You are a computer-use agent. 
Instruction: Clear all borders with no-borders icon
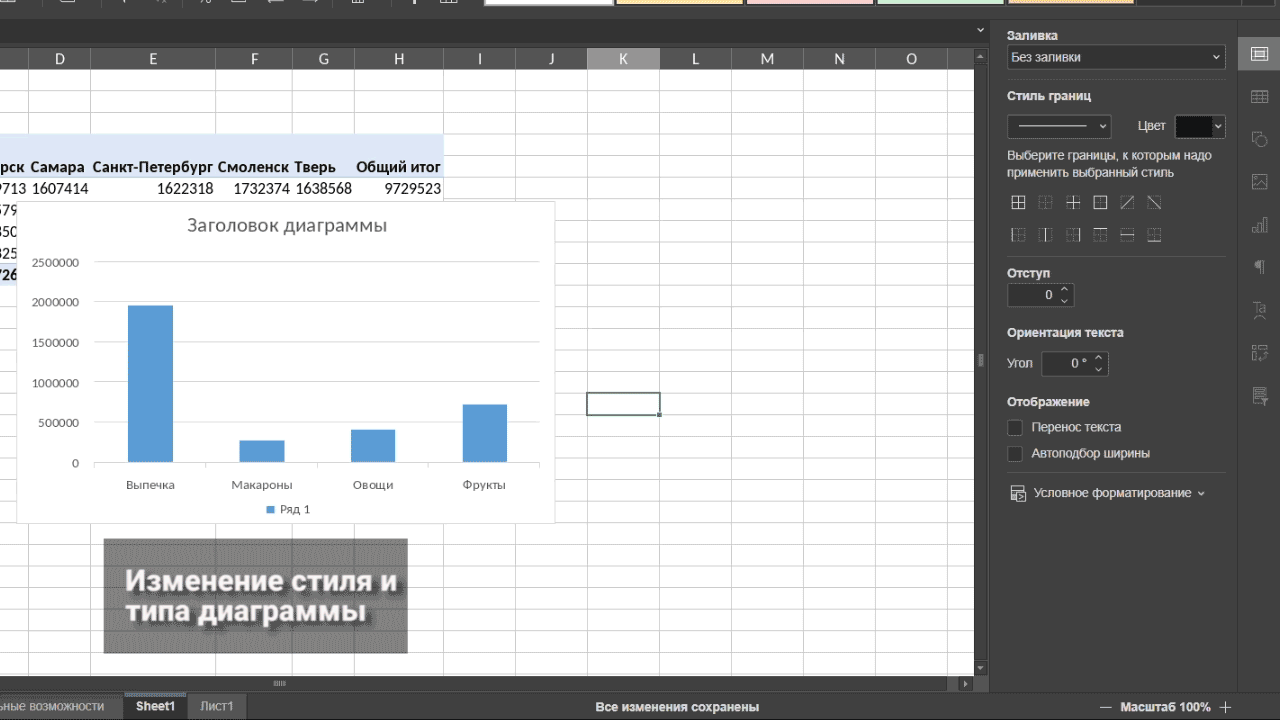[x=1046, y=202]
